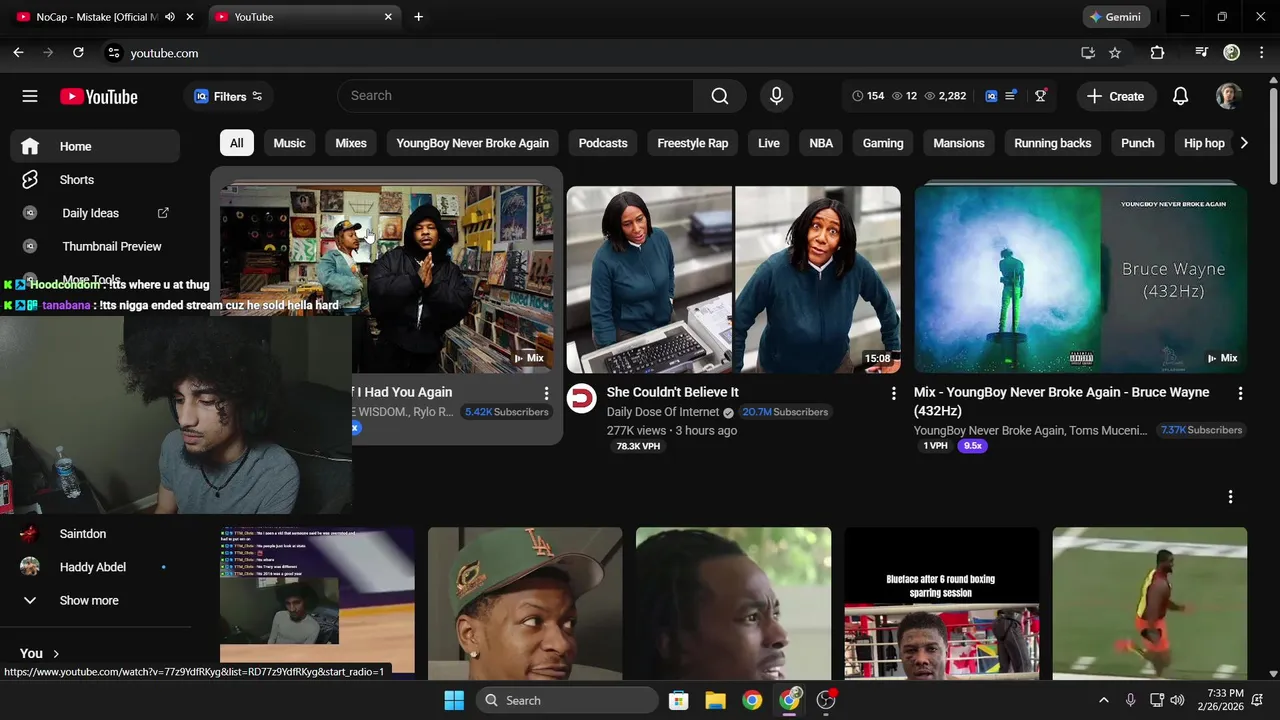Image resolution: width=1280 pixels, height=720 pixels.
Task: Click the install app icon in address bar
Action: [1088, 53]
